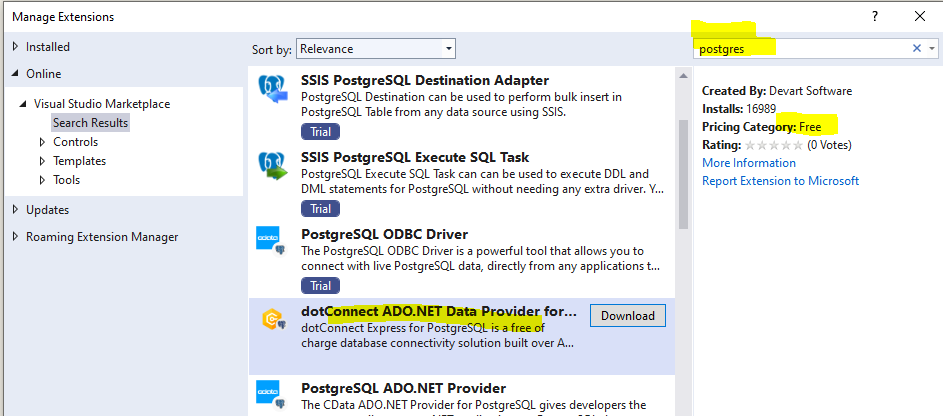Image resolution: width=943 pixels, height=416 pixels.
Task: Click the Created By: Devart Software text
Action: (x=777, y=91)
